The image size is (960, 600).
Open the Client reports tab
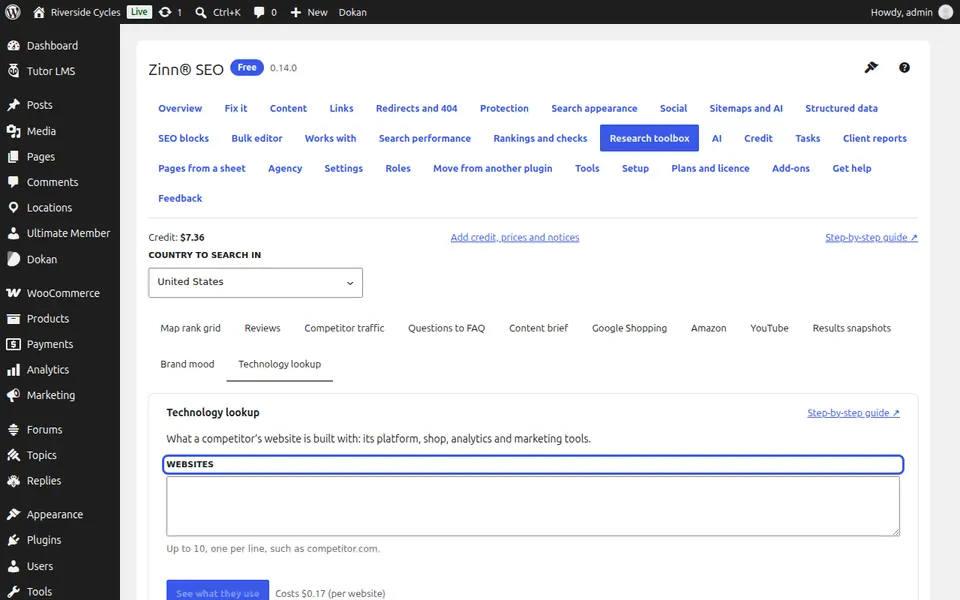(874, 138)
